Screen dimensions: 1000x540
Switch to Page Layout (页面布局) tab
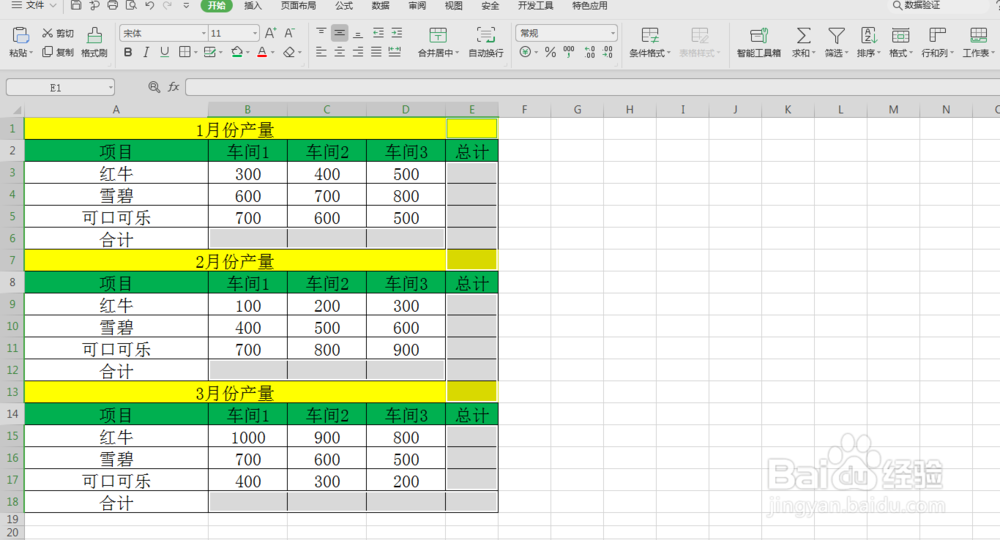point(298,6)
